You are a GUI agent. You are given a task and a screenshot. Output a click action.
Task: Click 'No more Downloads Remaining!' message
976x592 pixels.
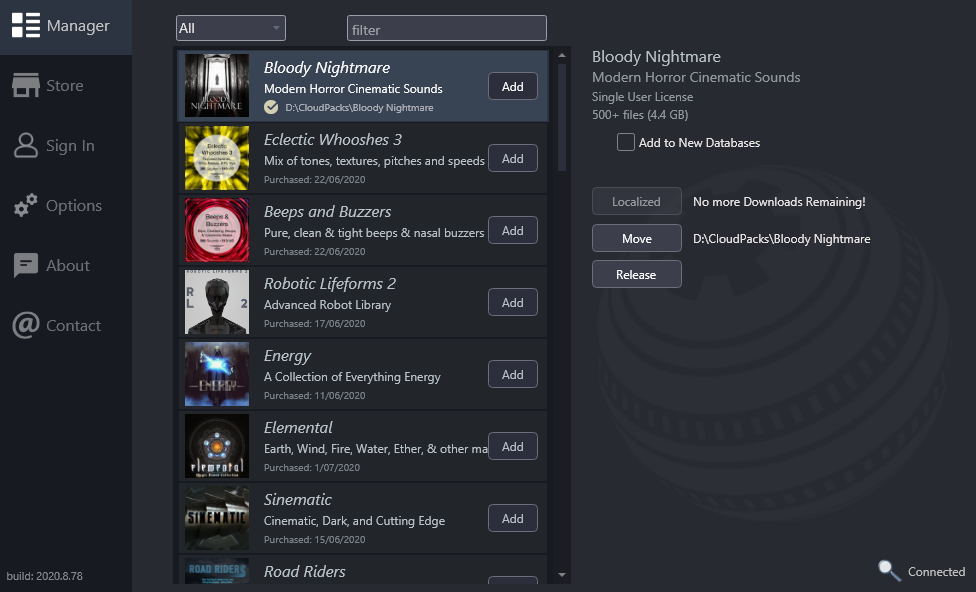pyautogui.click(x=779, y=202)
